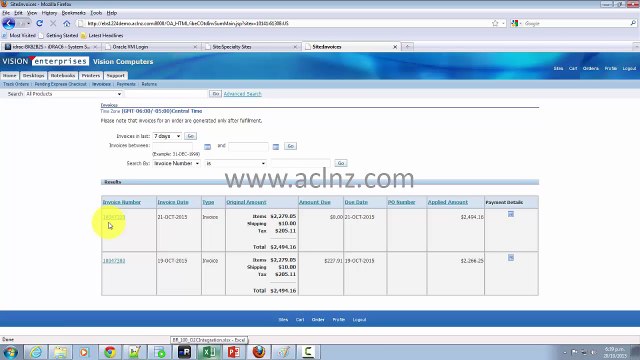Go to the Firefox home page icon

tap(67, 23)
